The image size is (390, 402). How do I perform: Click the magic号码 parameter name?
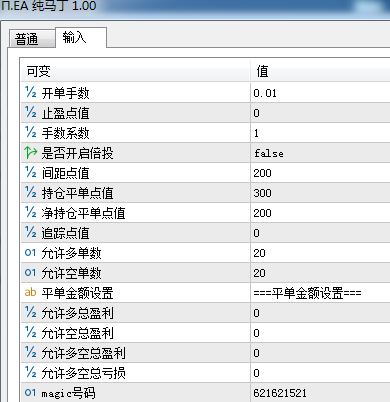[68, 393]
